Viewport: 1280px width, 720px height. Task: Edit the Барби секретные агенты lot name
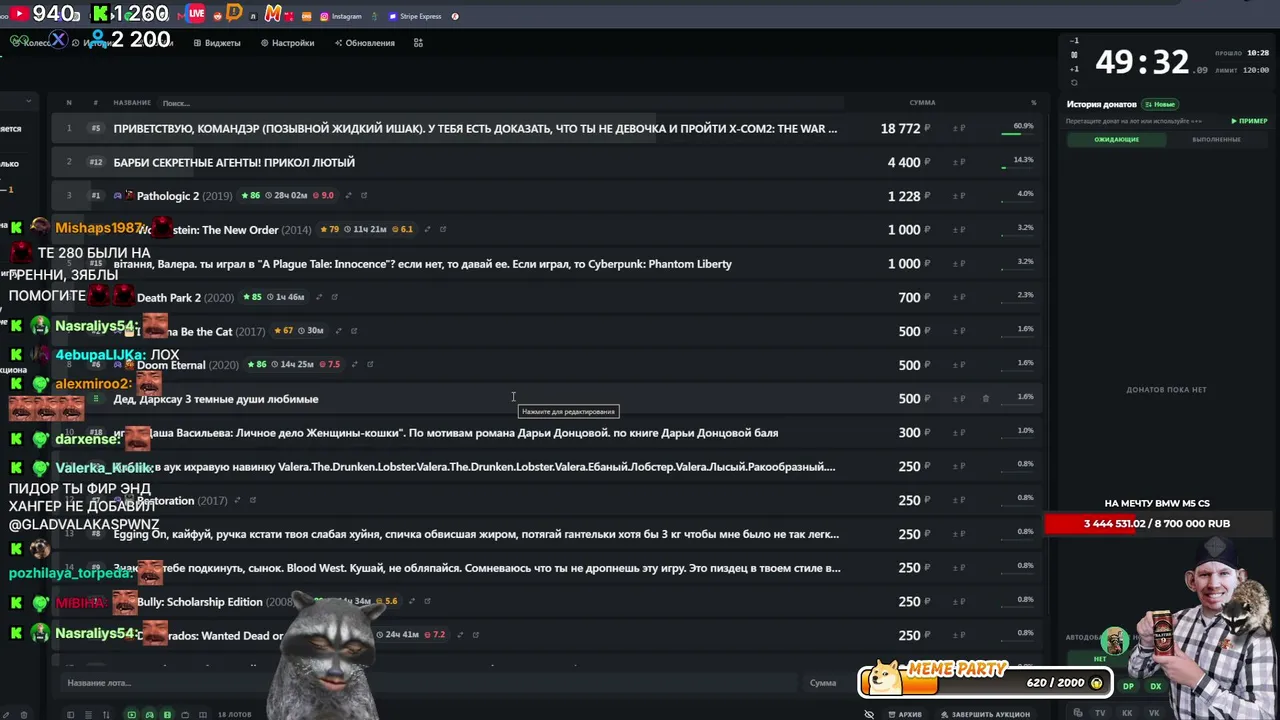[x=234, y=162]
